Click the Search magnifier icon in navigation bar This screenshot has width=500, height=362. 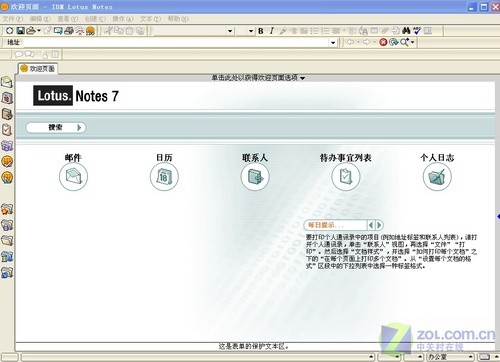pyautogui.click(x=404, y=42)
